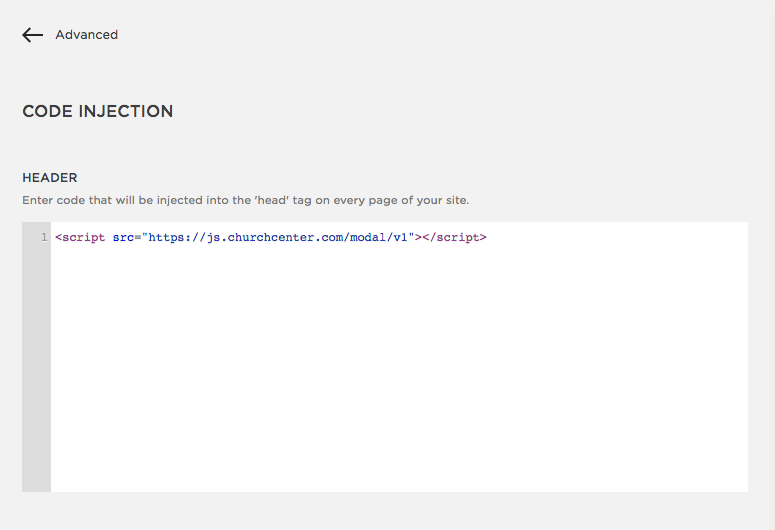Viewport: 775px width, 530px height.
Task: Click the 'Enter code that will be injected' description
Action: coord(246,200)
